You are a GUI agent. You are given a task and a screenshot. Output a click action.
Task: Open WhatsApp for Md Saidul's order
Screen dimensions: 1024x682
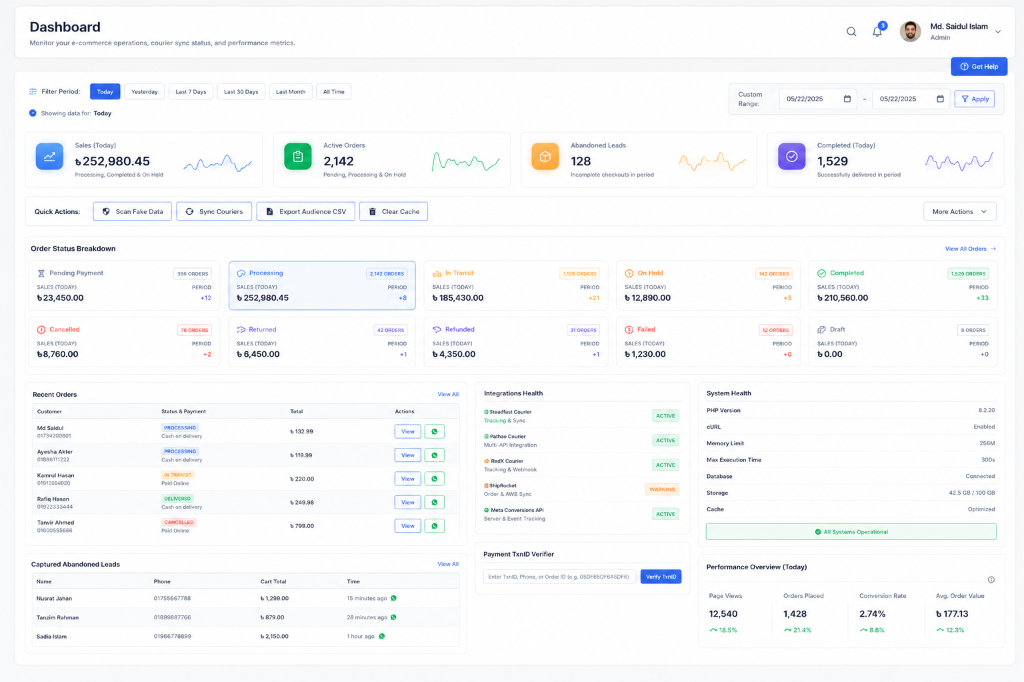pos(434,432)
